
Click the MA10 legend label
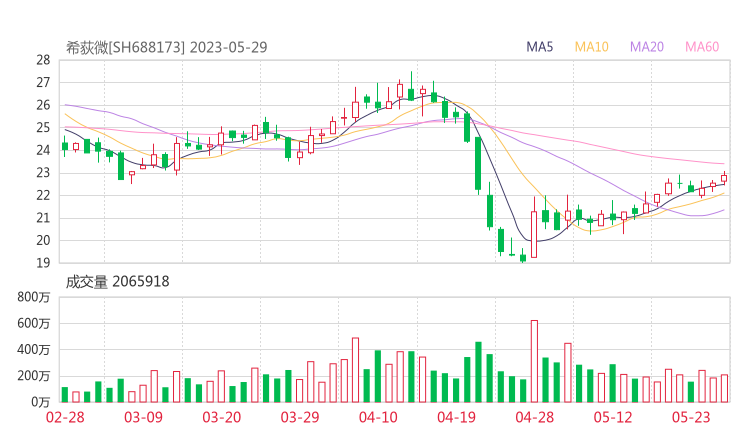pyautogui.click(x=591, y=47)
